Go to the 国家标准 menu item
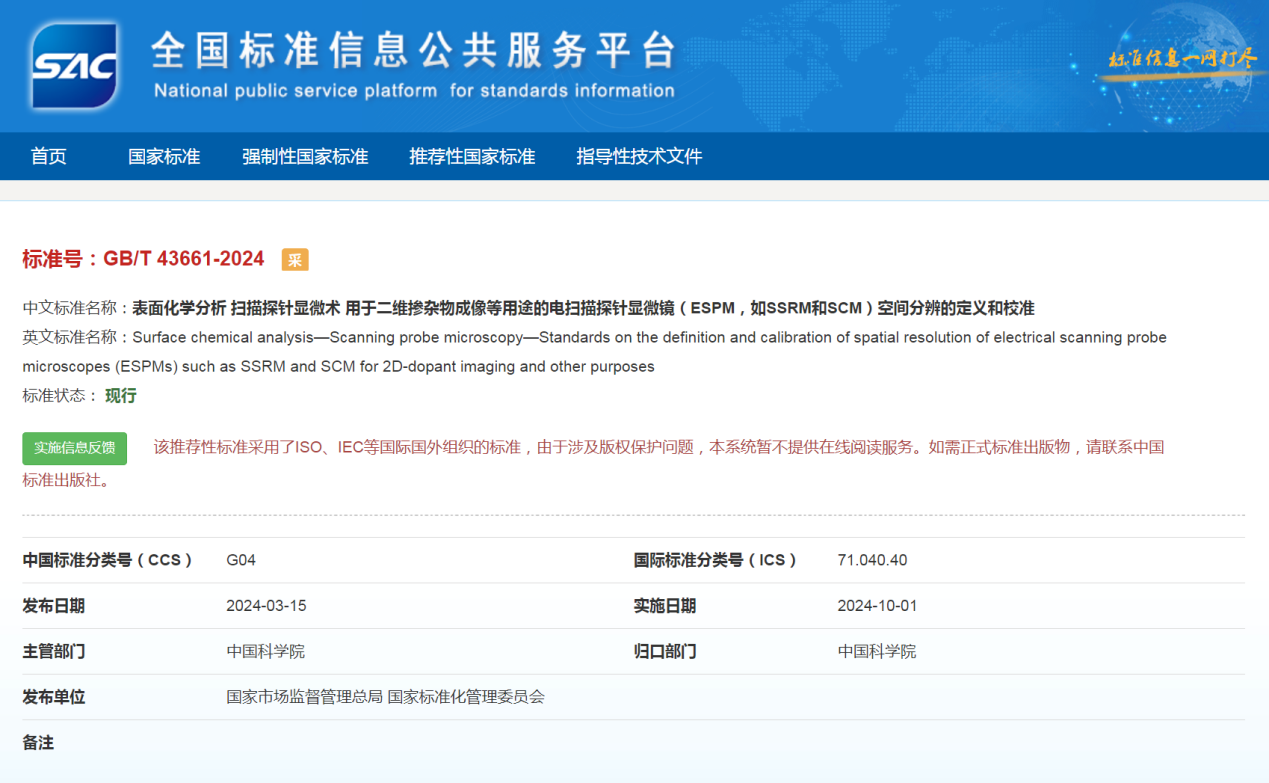This screenshot has height=783, width=1269. [x=164, y=157]
